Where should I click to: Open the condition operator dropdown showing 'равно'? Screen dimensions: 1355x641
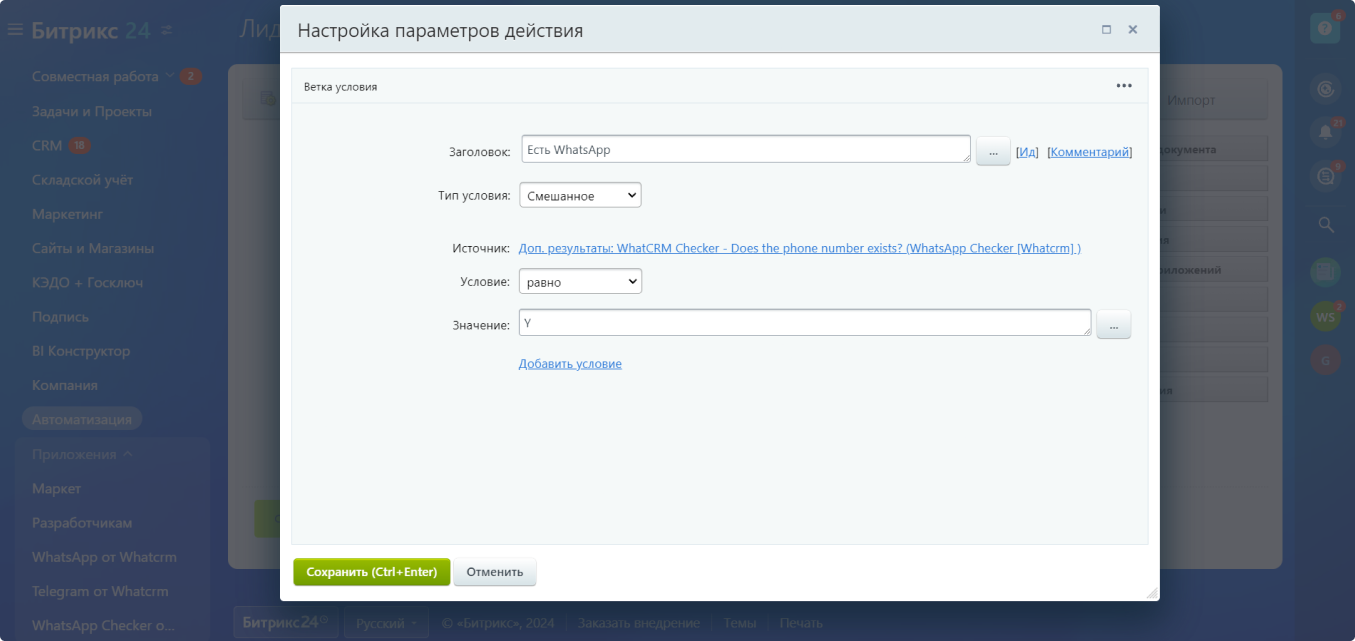coord(580,282)
